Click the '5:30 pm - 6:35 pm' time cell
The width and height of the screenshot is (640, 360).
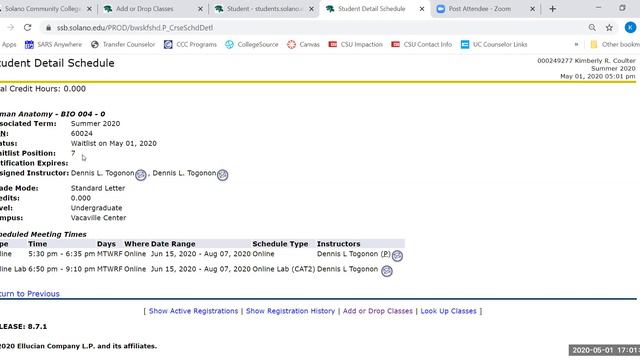(x=62, y=254)
